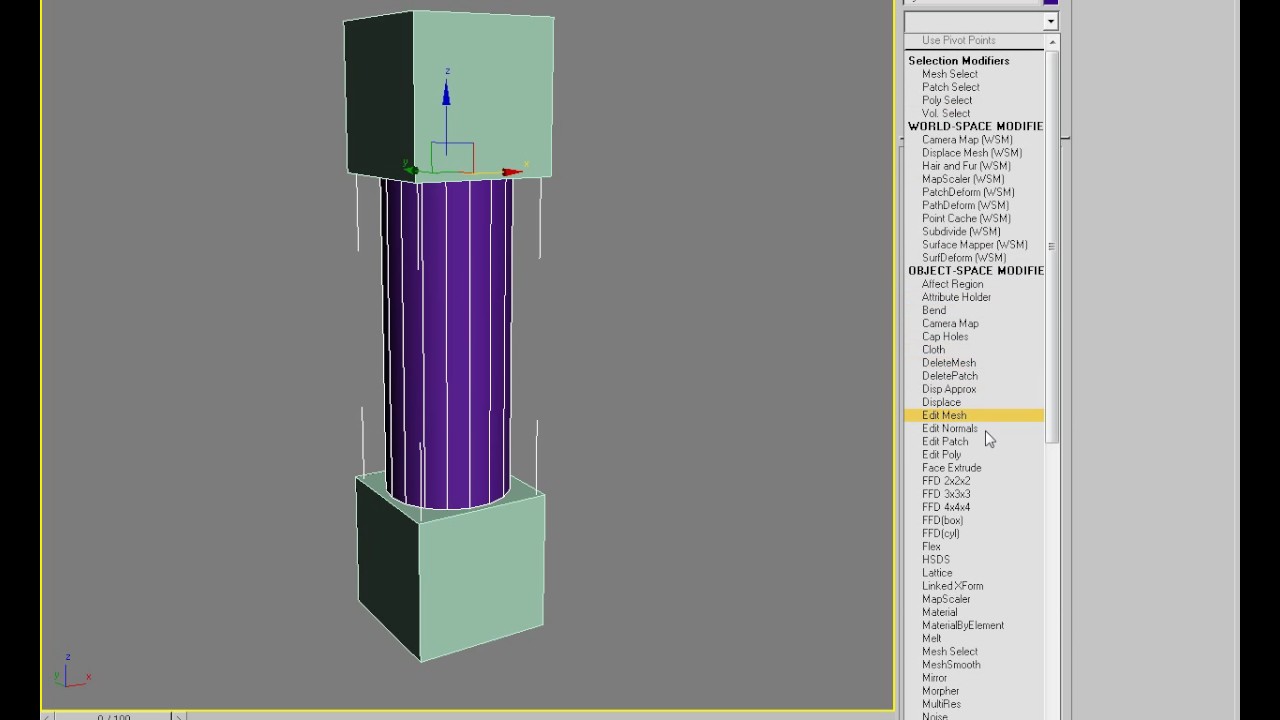Choose FFD 2x2x2 modifier
Viewport: 1280px width, 720px height.
(x=946, y=481)
